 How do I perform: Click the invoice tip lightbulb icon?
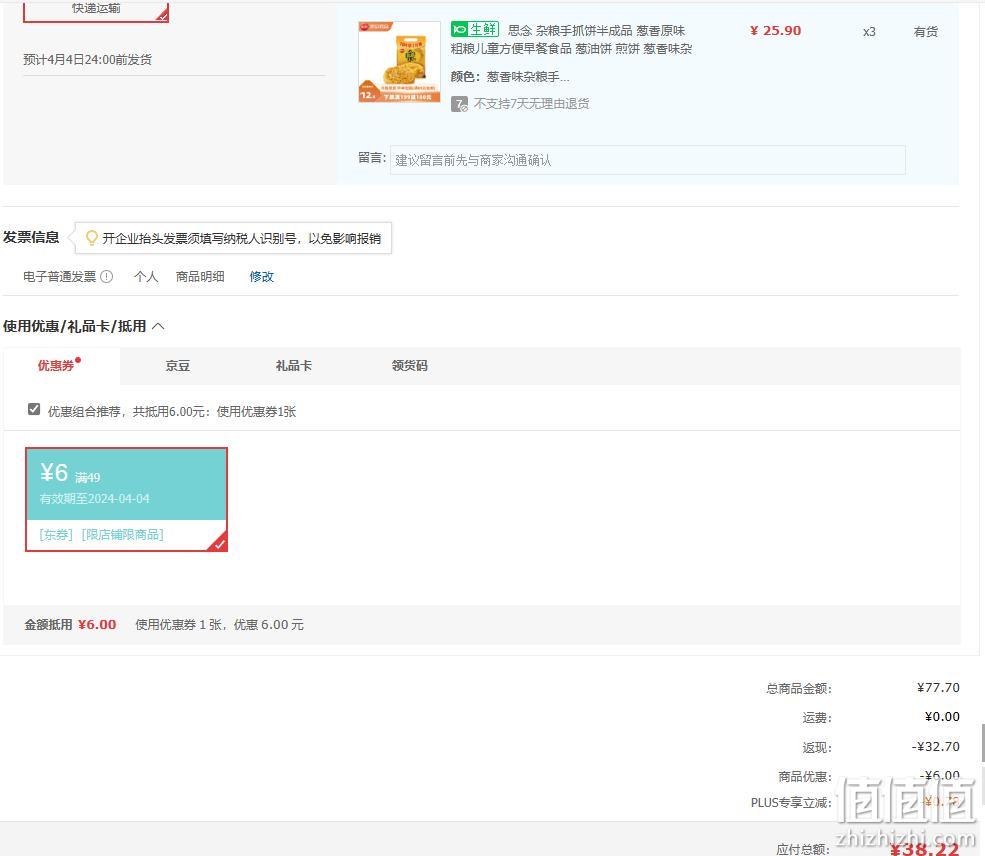point(92,238)
